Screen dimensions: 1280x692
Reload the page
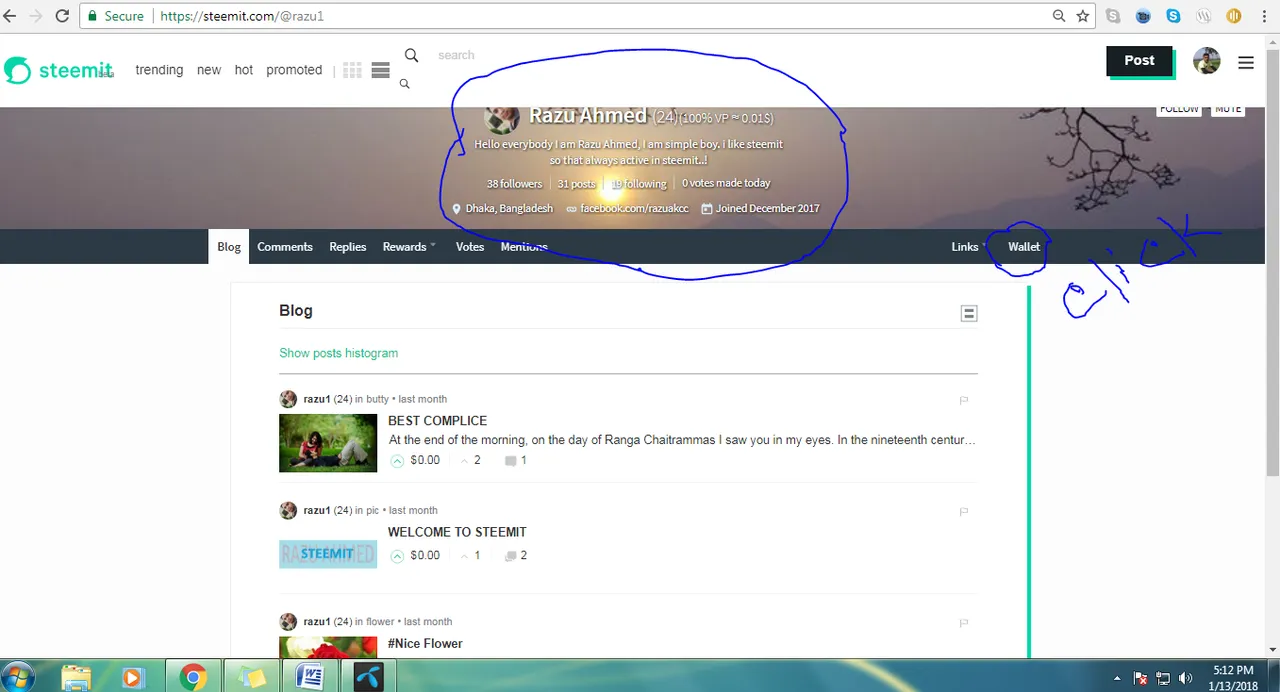pos(62,16)
